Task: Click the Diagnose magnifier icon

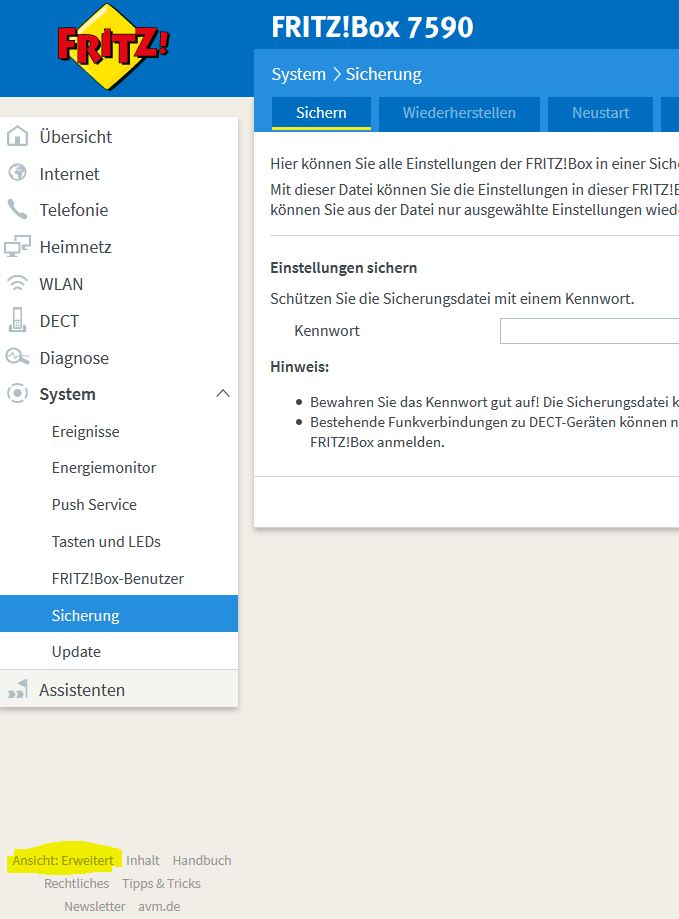Action: pyautogui.click(x=17, y=357)
